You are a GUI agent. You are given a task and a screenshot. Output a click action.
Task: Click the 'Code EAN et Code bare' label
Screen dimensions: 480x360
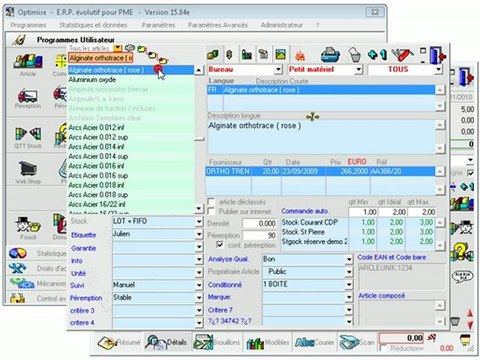tap(392, 257)
